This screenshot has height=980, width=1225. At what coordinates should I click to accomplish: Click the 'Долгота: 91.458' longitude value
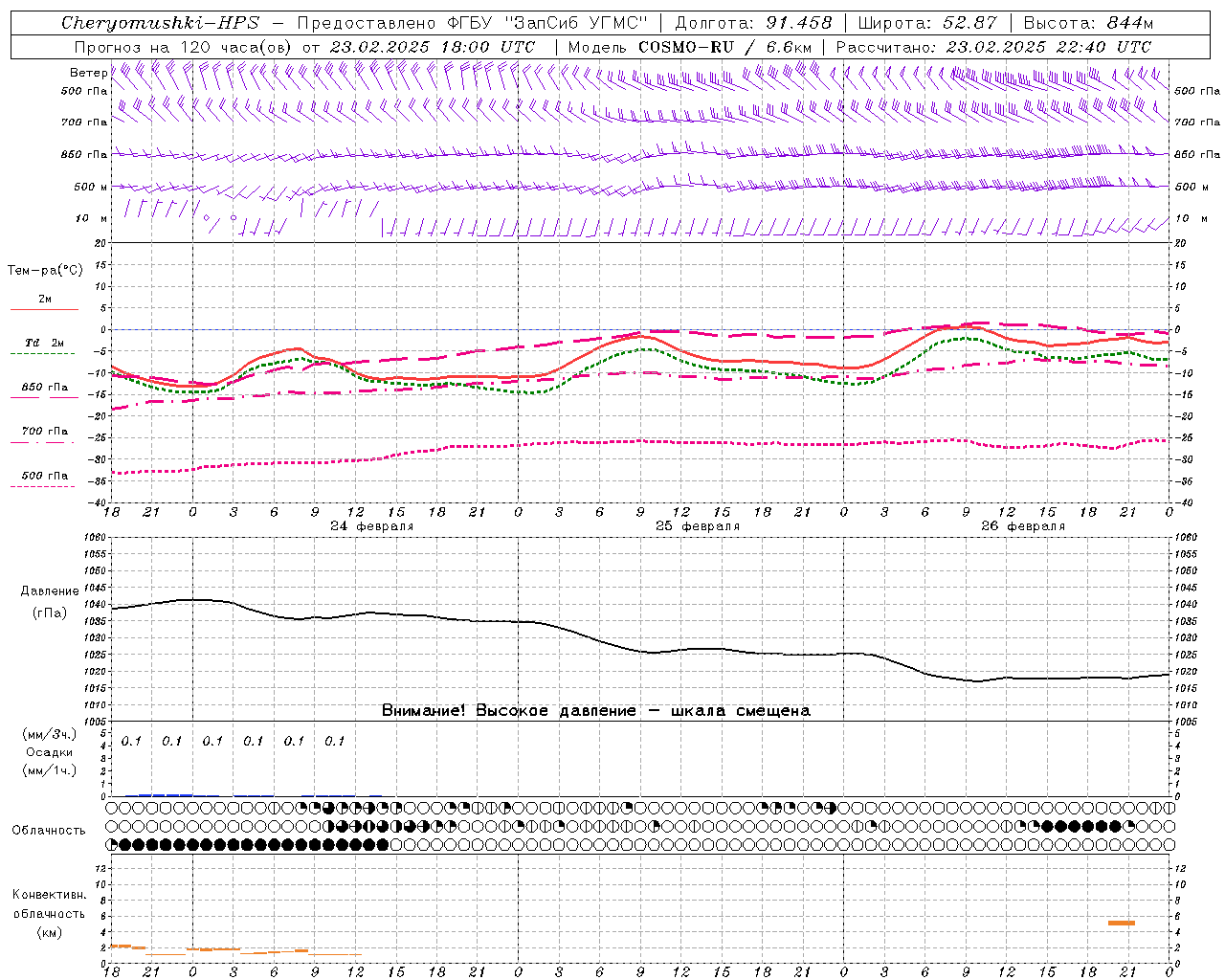pos(753,23)
